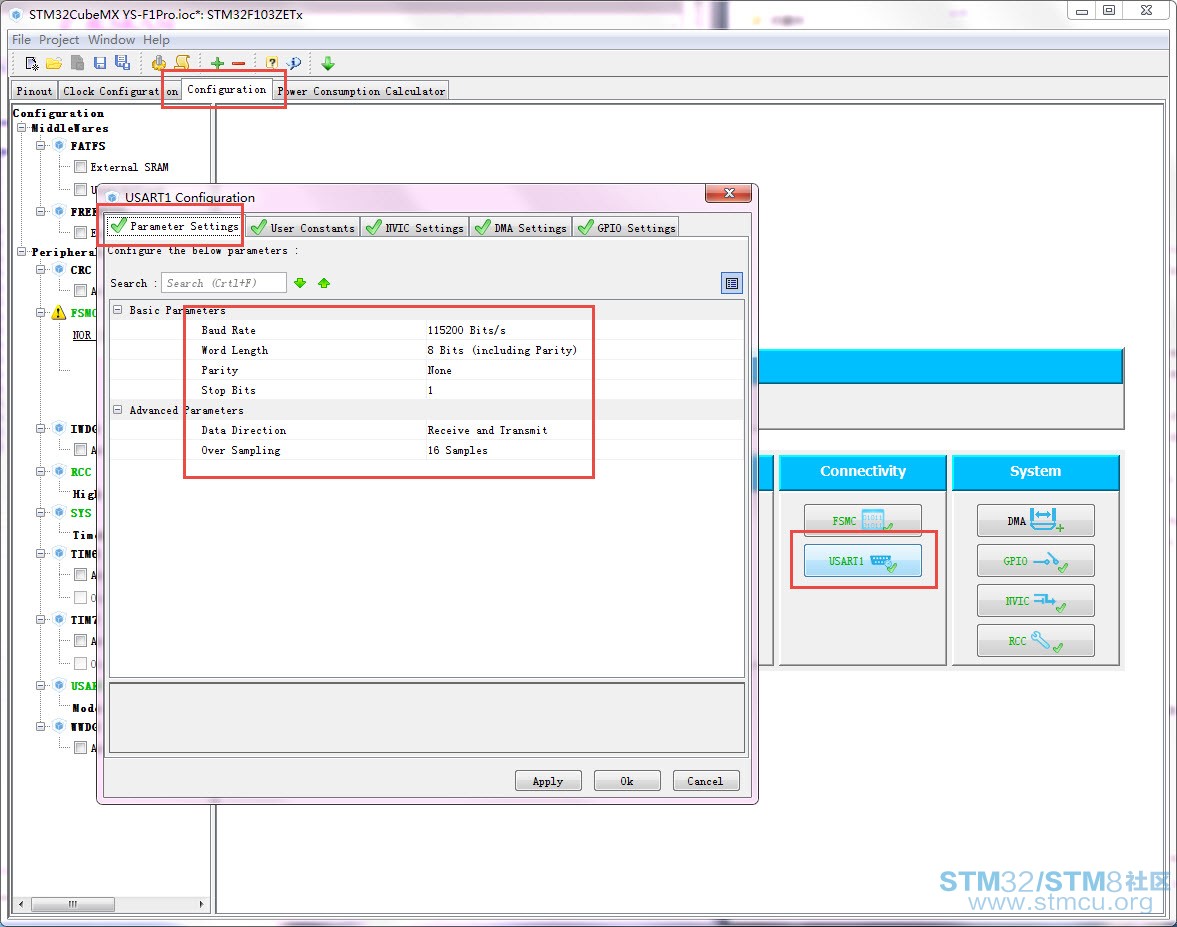1177x927 pixels.
Task: Click the Save Project As icon
Action: 122,63
